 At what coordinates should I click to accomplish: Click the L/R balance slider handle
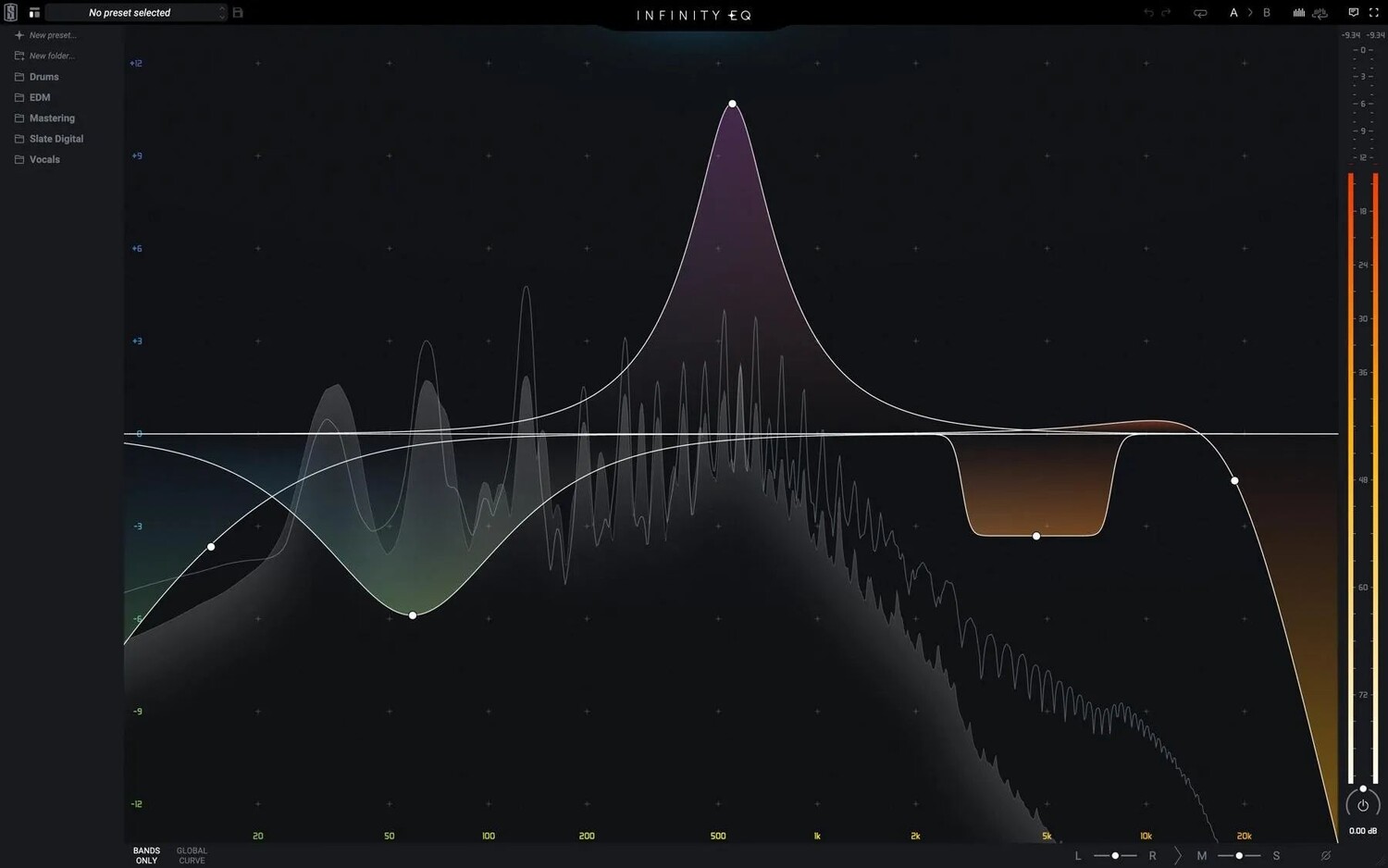(x=1115, y=856)
